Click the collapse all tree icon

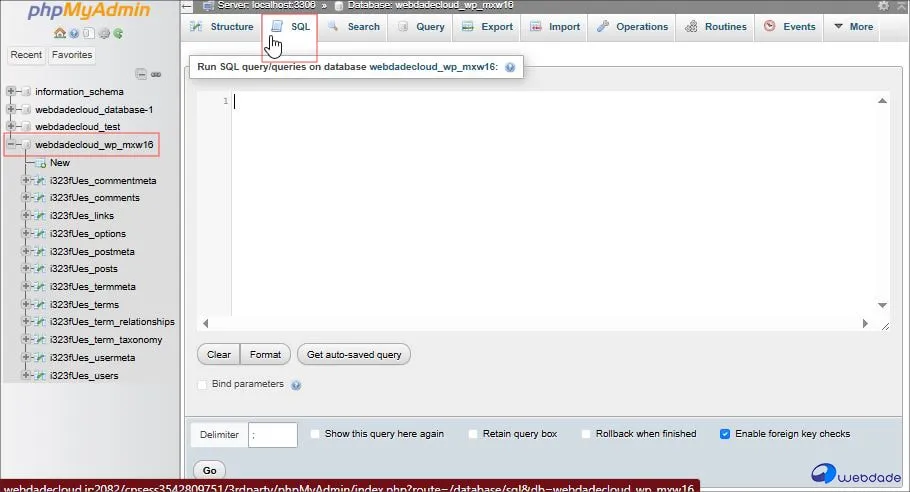pos(142,74)
